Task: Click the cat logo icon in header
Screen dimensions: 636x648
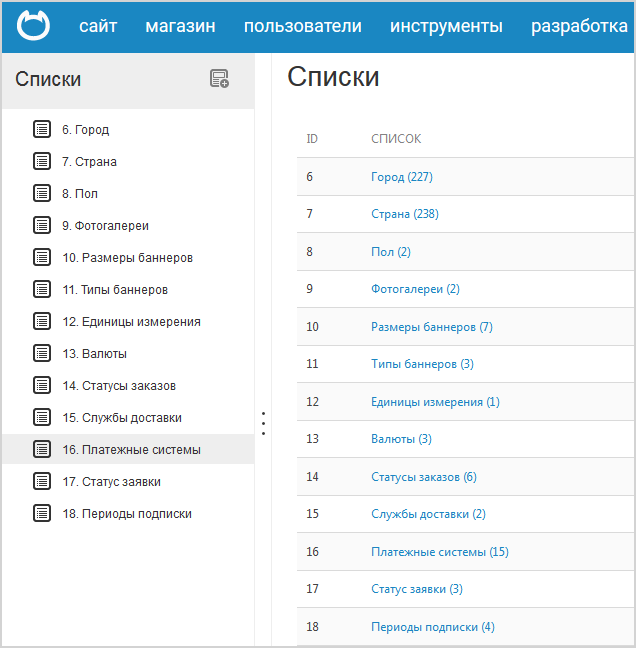Action: tap(34, 26)
